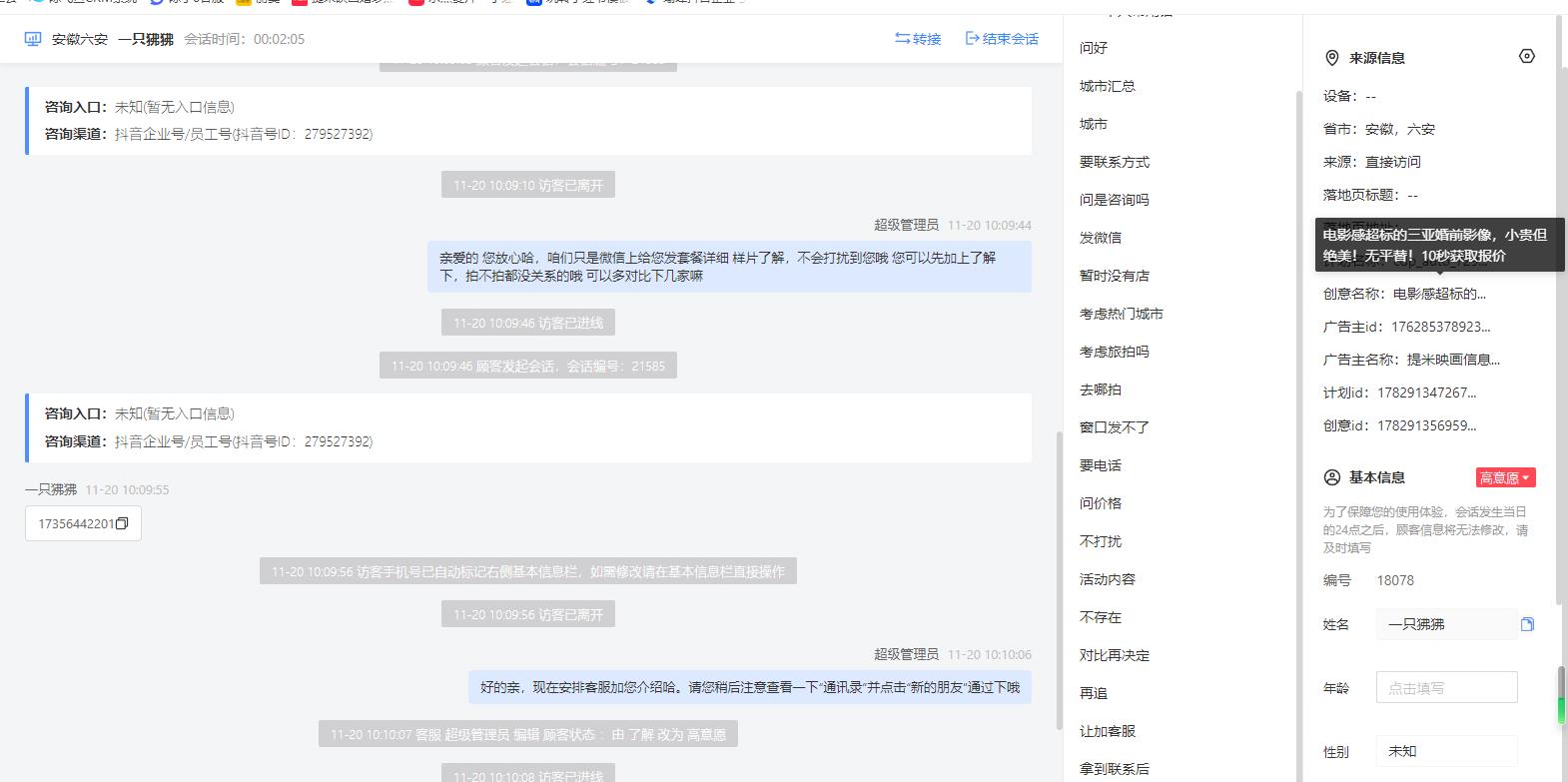
Task: Click system note 11-20 10:09:46 访客已进线
Action: tap(528, 323)
